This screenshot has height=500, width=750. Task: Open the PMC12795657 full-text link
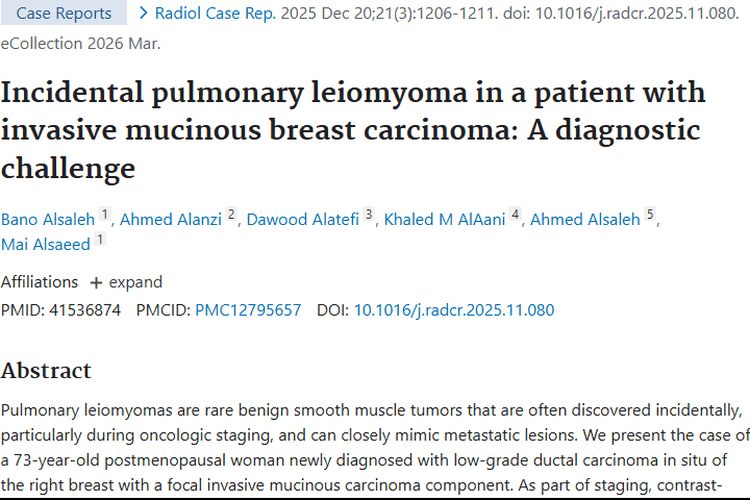248,310
